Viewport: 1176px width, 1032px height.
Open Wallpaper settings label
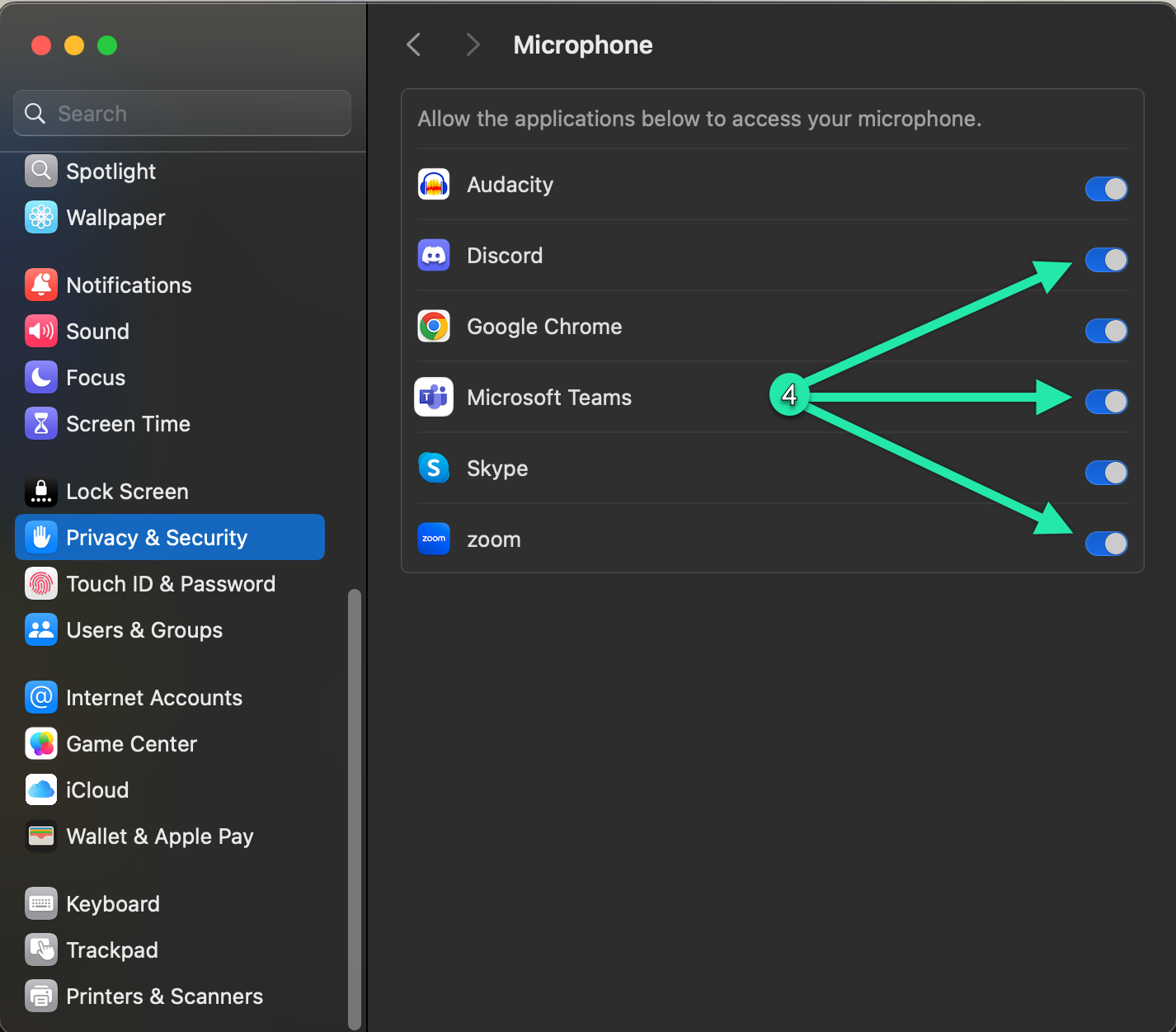(x=115, y=218)
